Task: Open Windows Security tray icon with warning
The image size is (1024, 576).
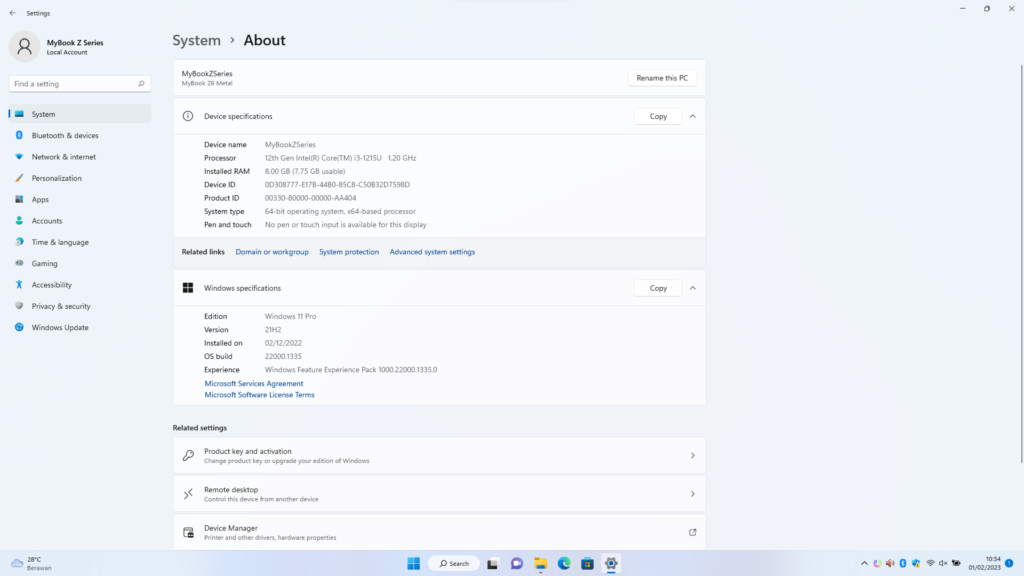Action: click(x=916, y=564)
